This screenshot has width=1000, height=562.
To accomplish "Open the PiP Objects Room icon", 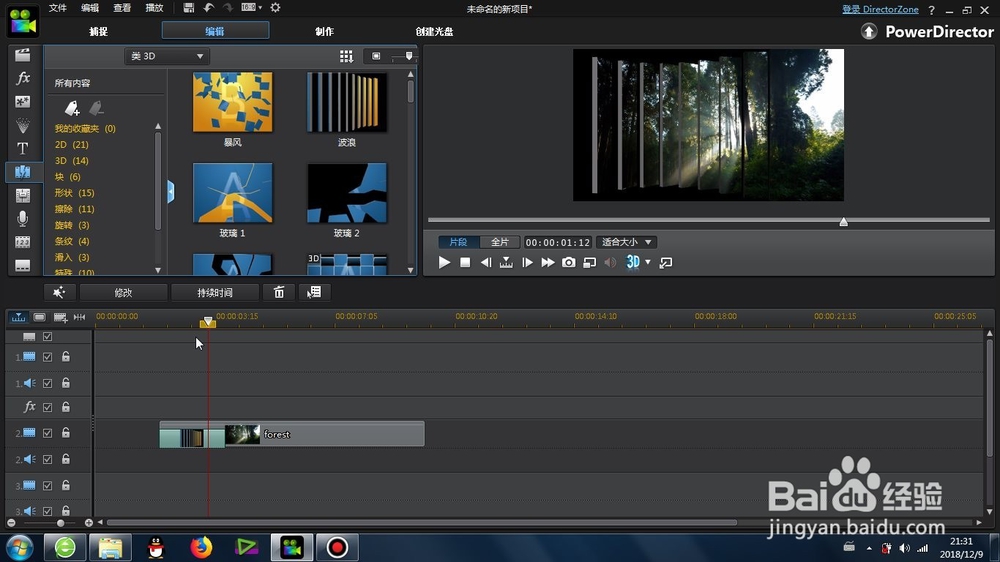I will [x=23, y=101].
